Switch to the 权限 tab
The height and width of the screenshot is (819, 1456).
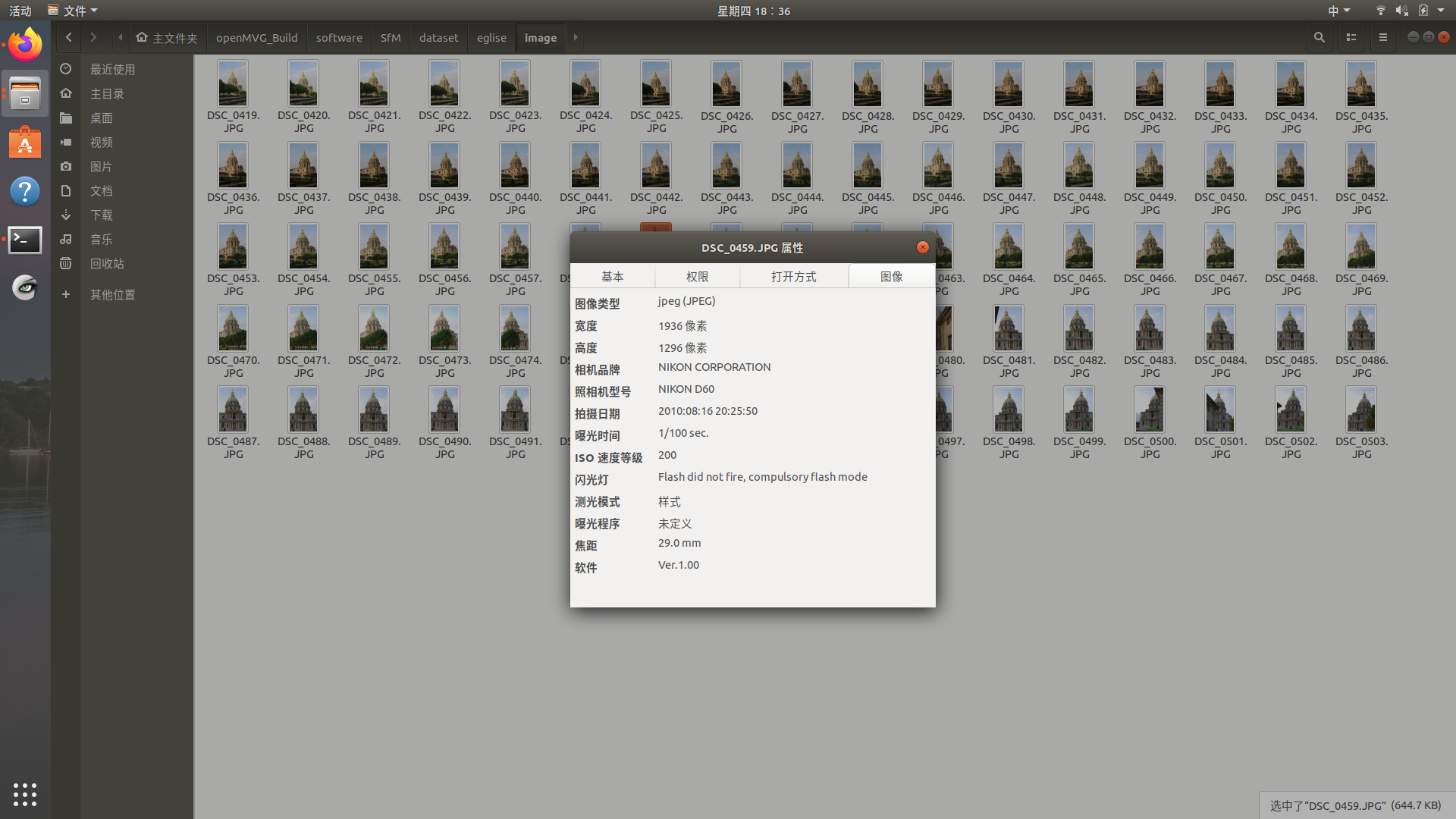point(697,277)
